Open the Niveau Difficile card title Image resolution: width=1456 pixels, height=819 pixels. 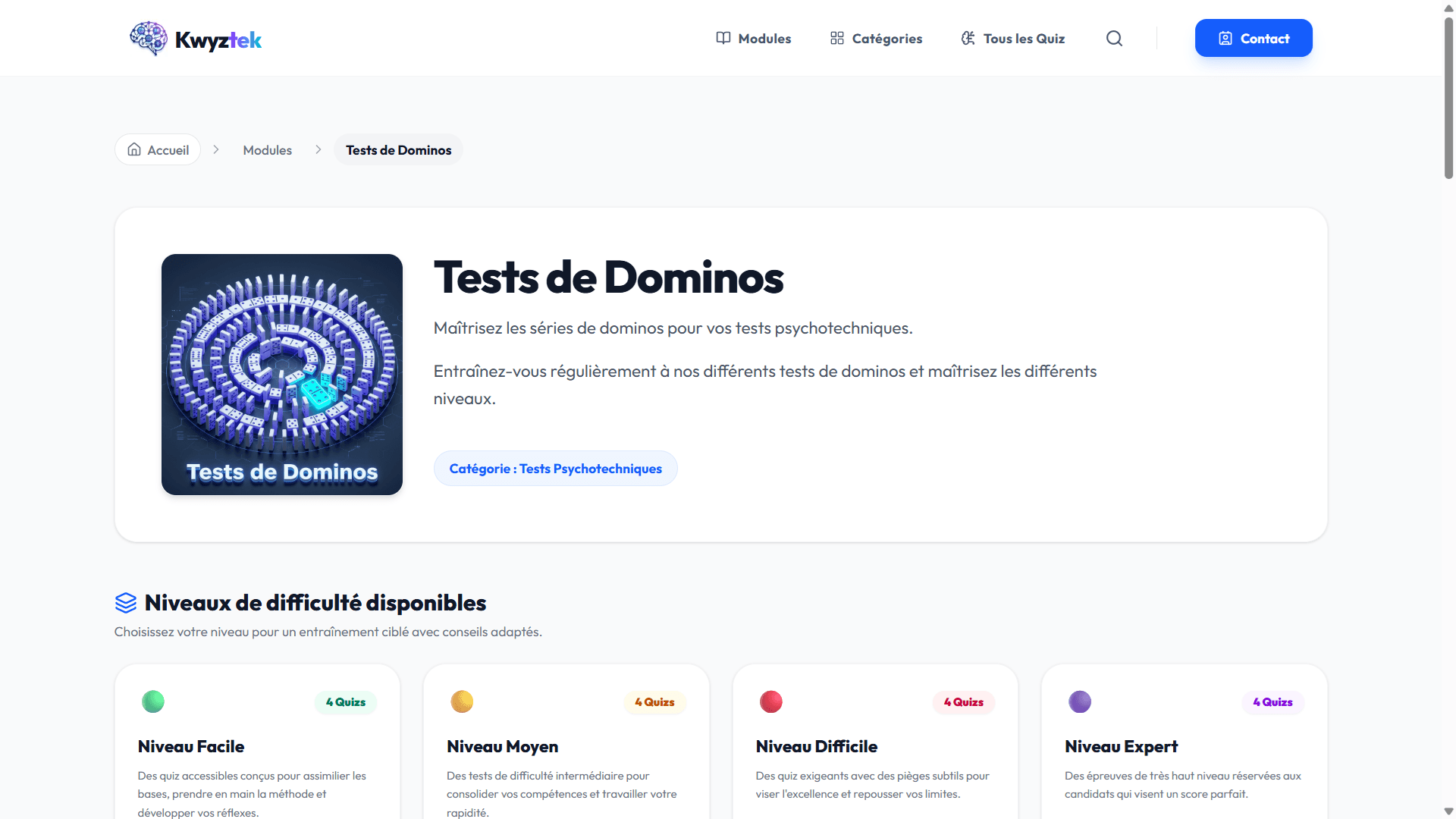point(817,747)
